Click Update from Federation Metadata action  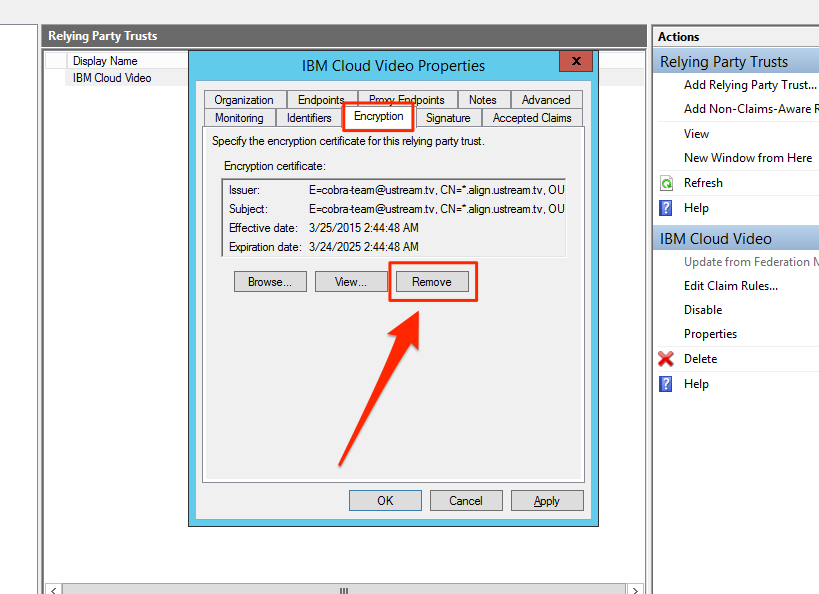click(x=751, y=262)
